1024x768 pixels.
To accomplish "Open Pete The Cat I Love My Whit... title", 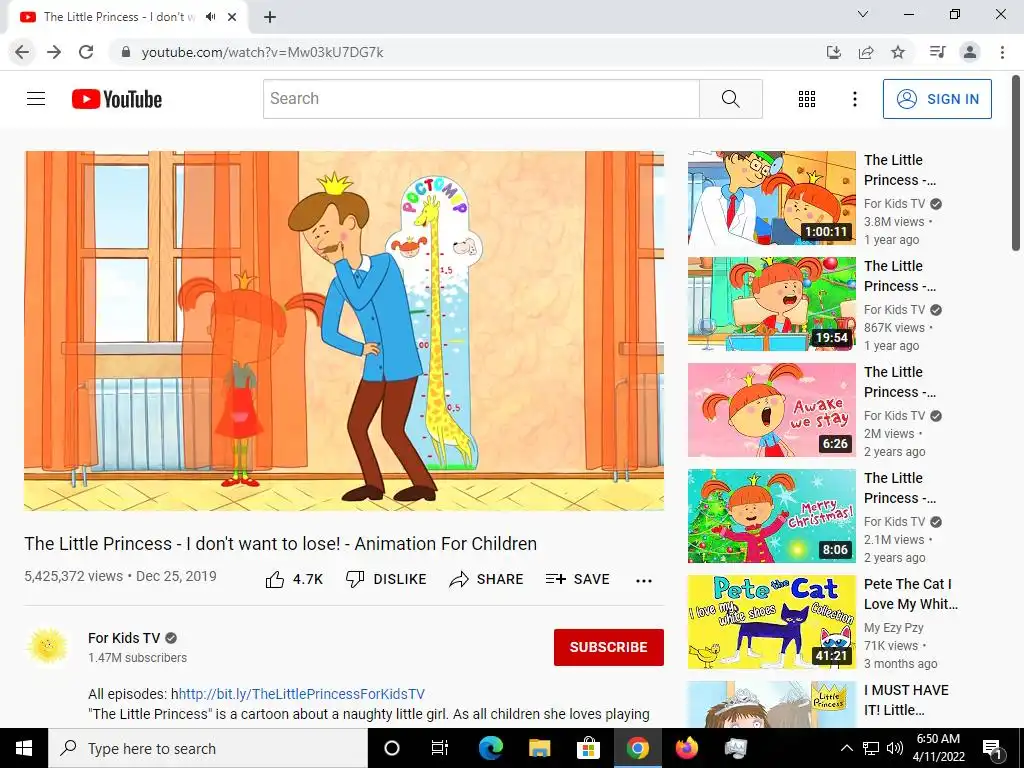I will (x=910, y=594).
